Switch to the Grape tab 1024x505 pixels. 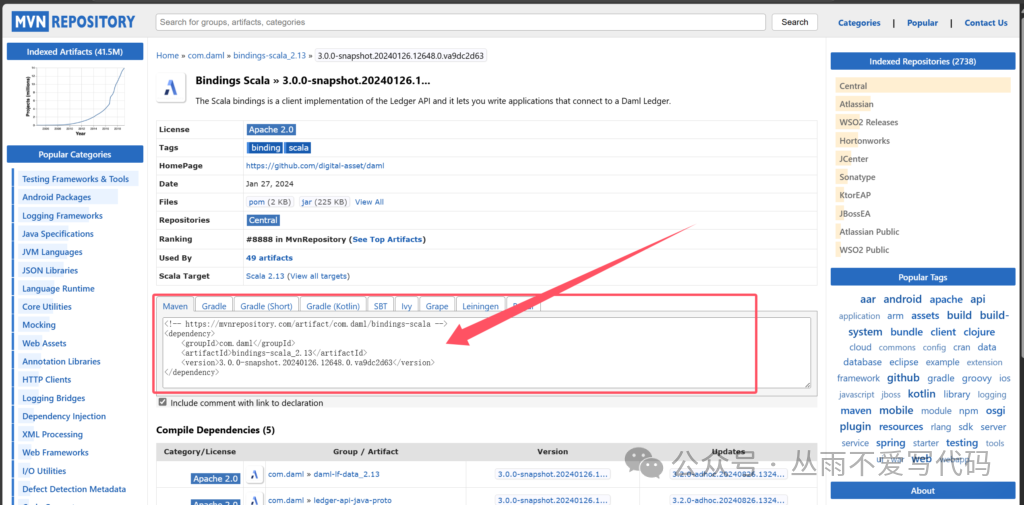437,306
